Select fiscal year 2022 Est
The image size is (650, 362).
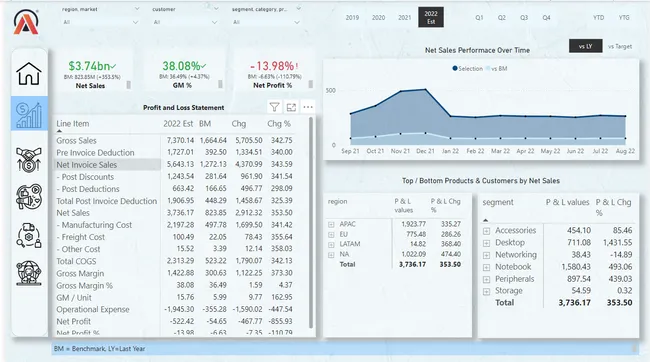(431, 17)
